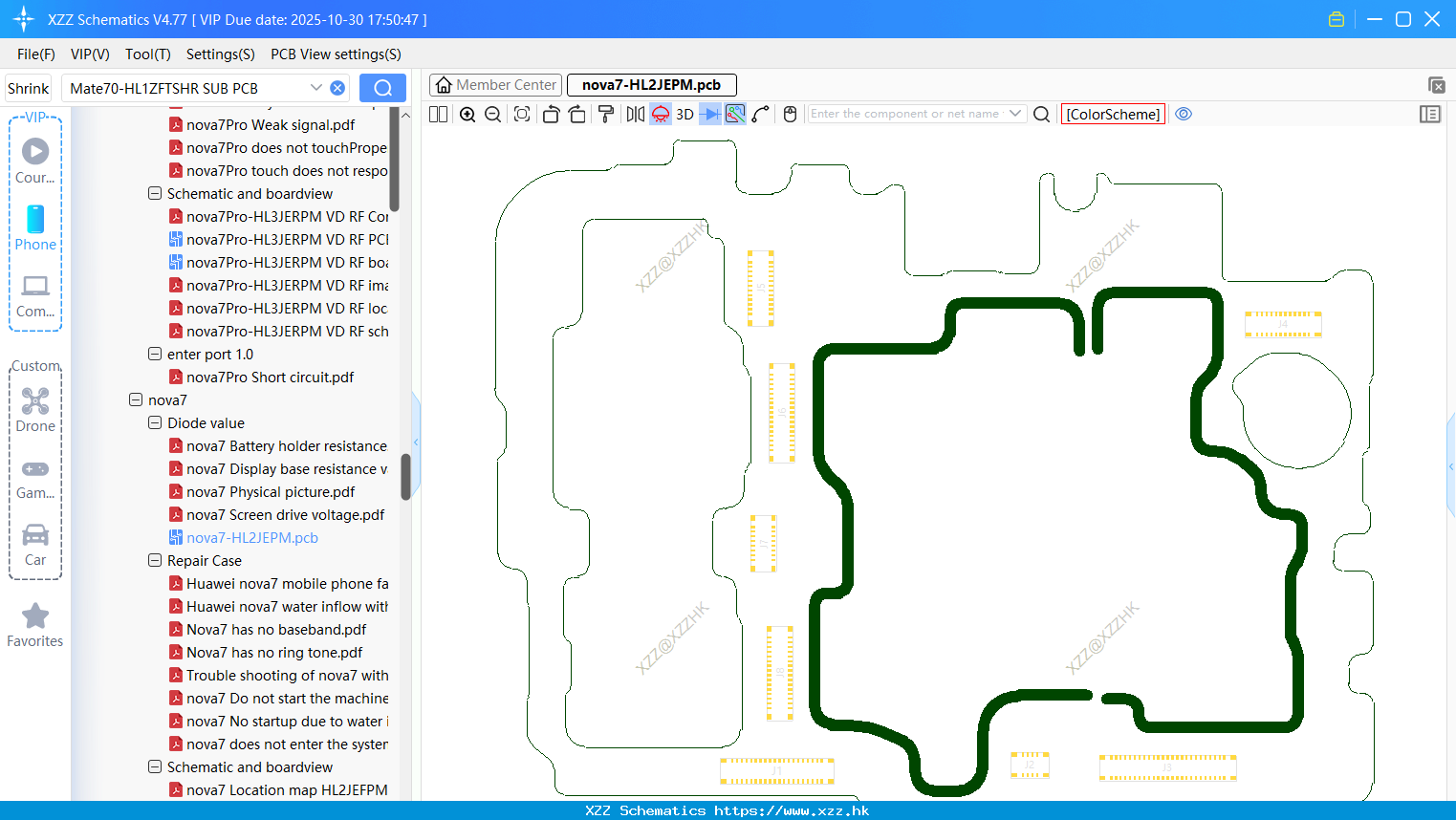Open the Game console category

point(35,479)
